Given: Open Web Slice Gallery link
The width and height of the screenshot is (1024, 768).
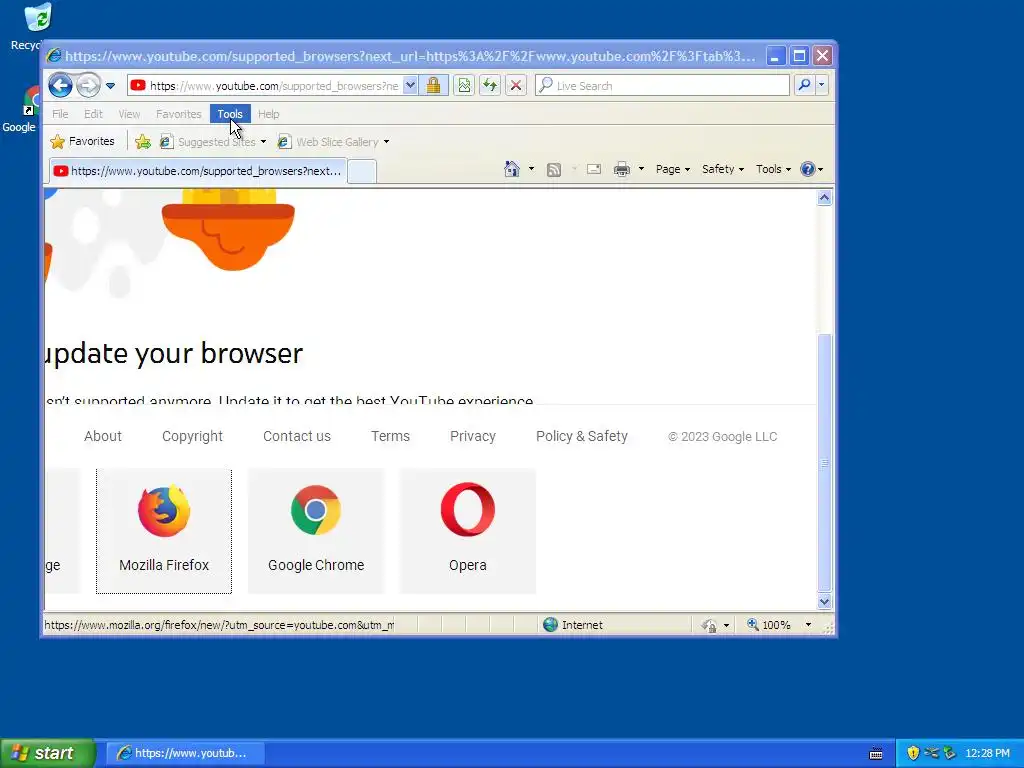Looking at the screenshot, I should point(328,142).
